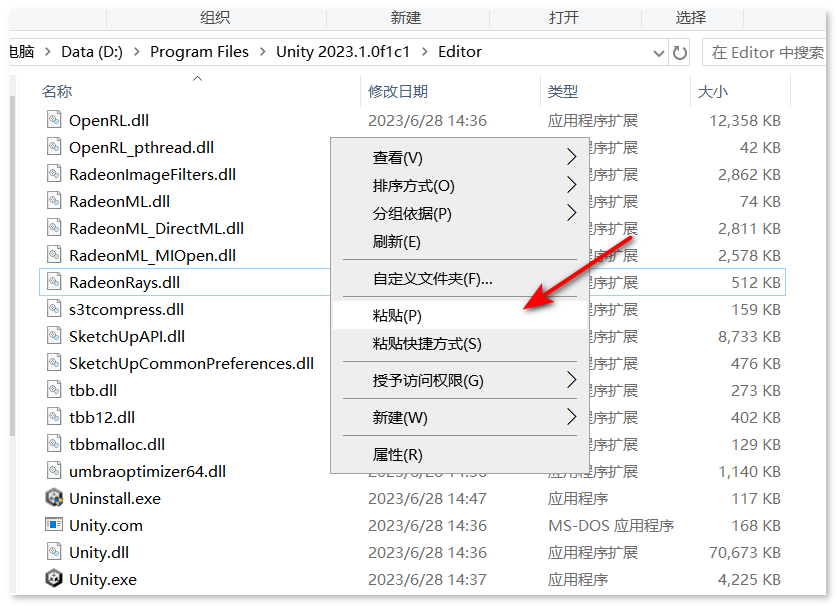Click the tbb.dll file icon
The height and width of the screenshot is (606, 837).
coord(54,389)
